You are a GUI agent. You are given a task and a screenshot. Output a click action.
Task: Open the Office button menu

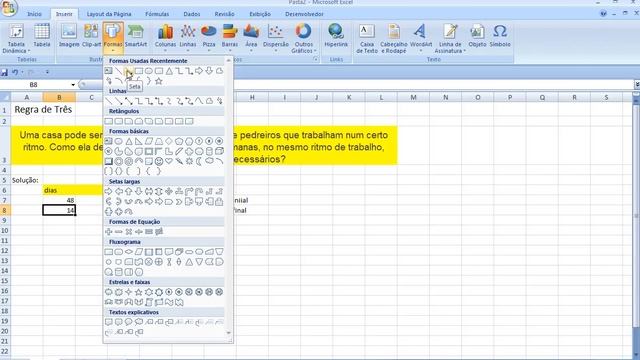coord(9,8)
